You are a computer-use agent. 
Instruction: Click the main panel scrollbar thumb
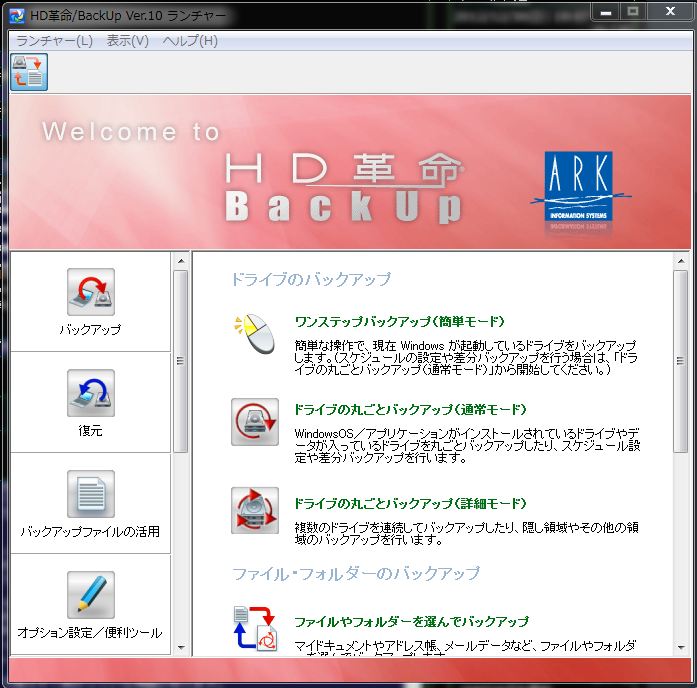(x=681, y=361)
